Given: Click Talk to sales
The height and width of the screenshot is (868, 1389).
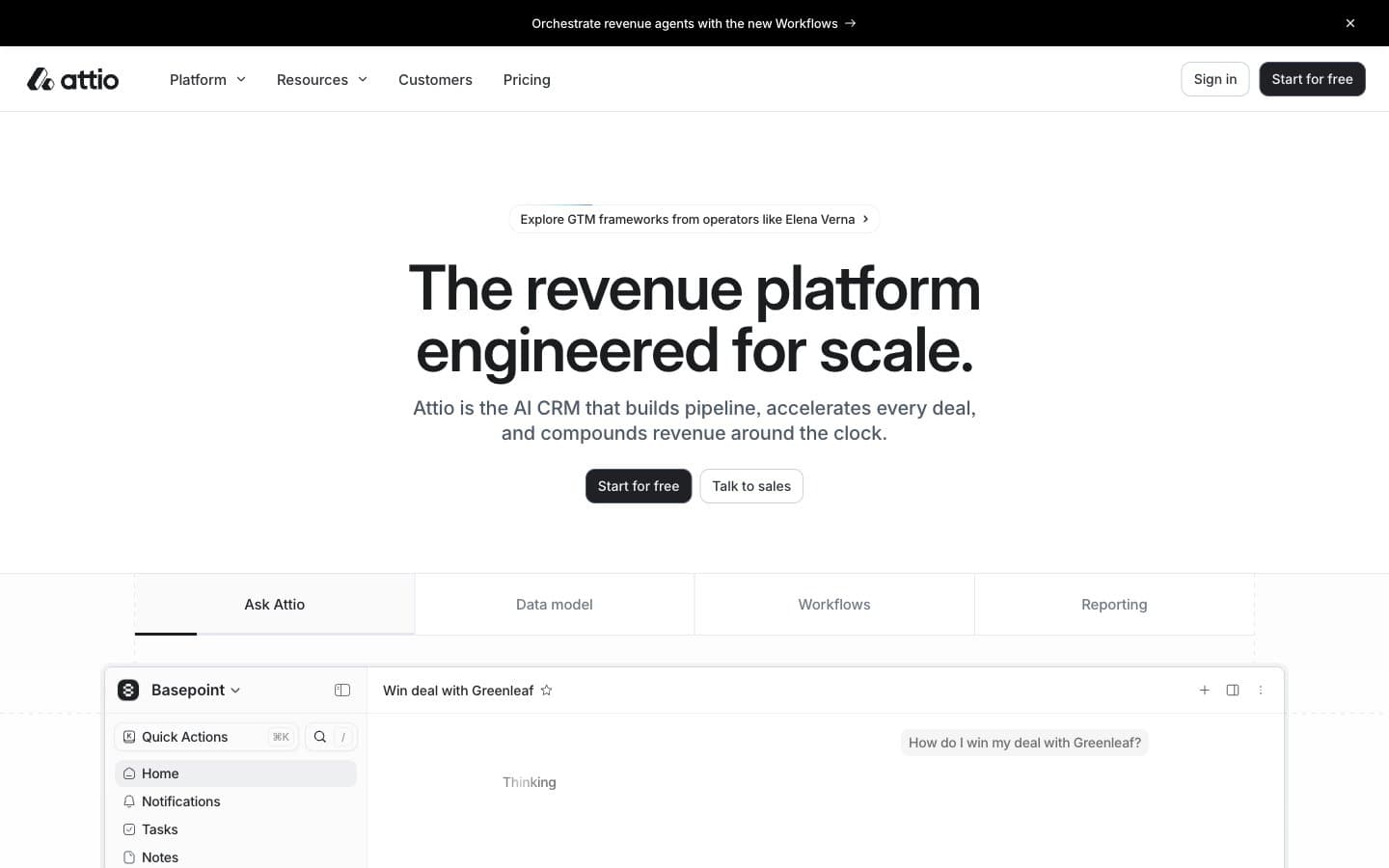Looking at the screenshot, I should pos(751,486).
